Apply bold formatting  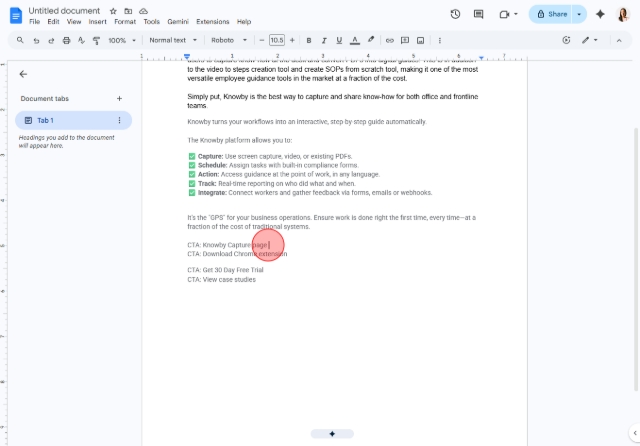(x=309, y=40)
